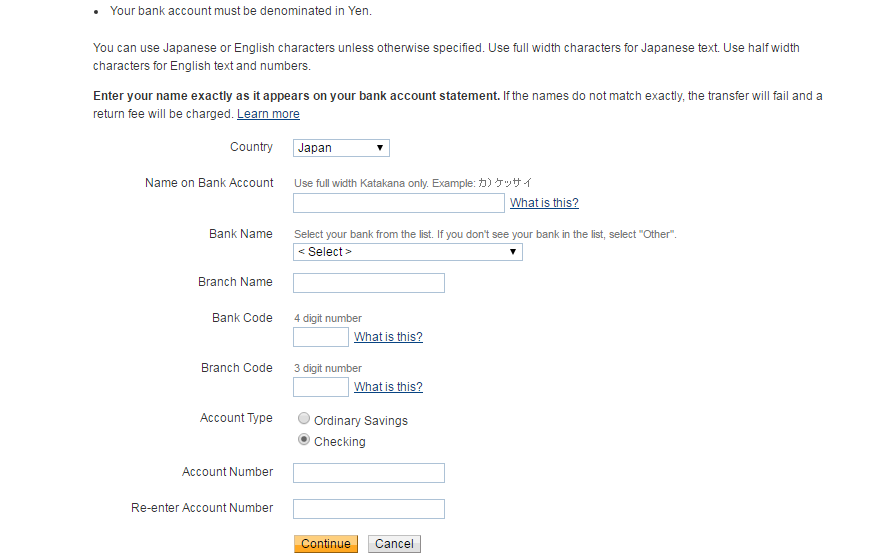Select the Ordinary Savings radio button
This screenshot has height=555, width=885.
304,419
